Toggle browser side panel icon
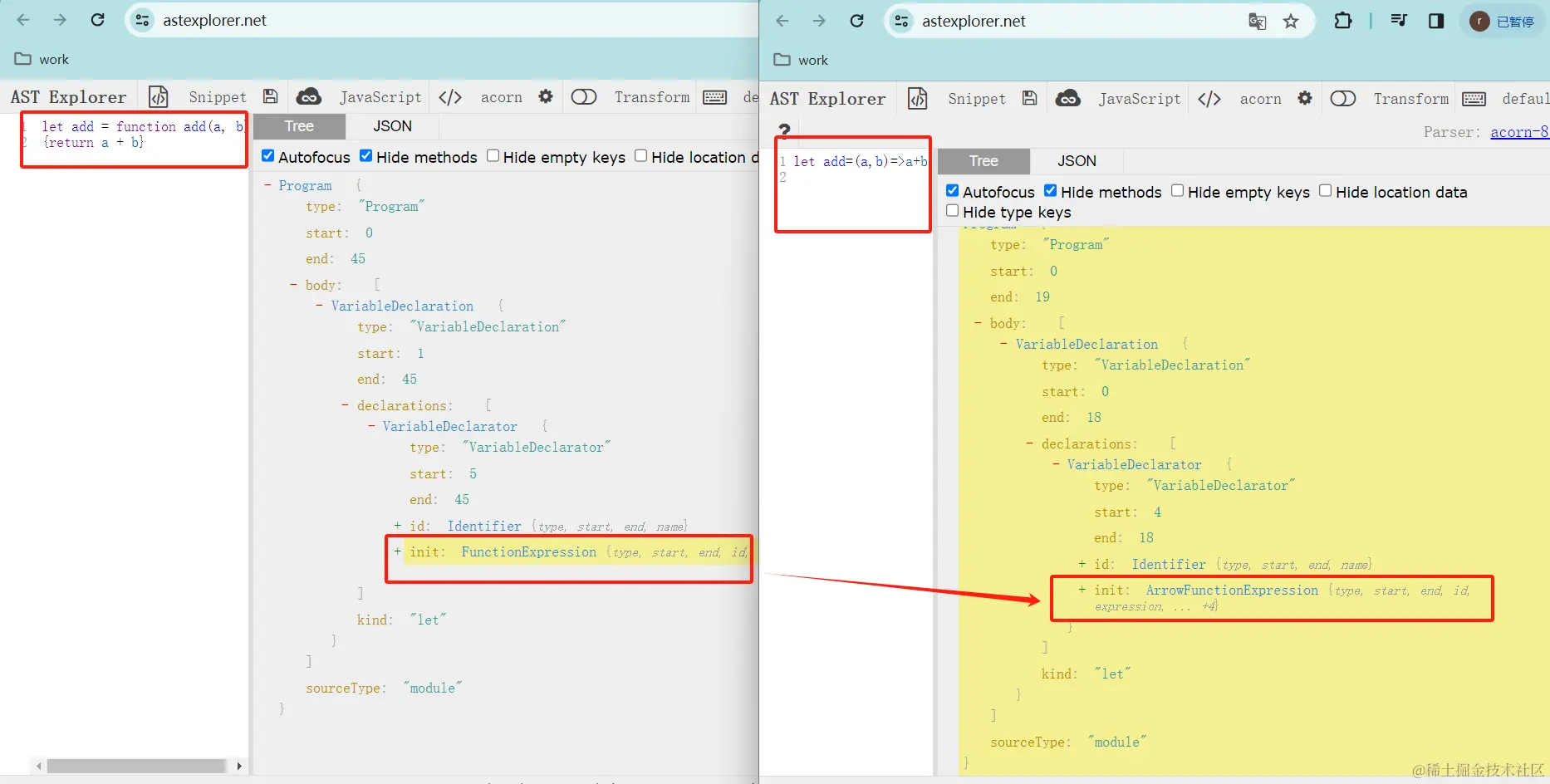This screenshot has width=1550, height=784. 1436,21
